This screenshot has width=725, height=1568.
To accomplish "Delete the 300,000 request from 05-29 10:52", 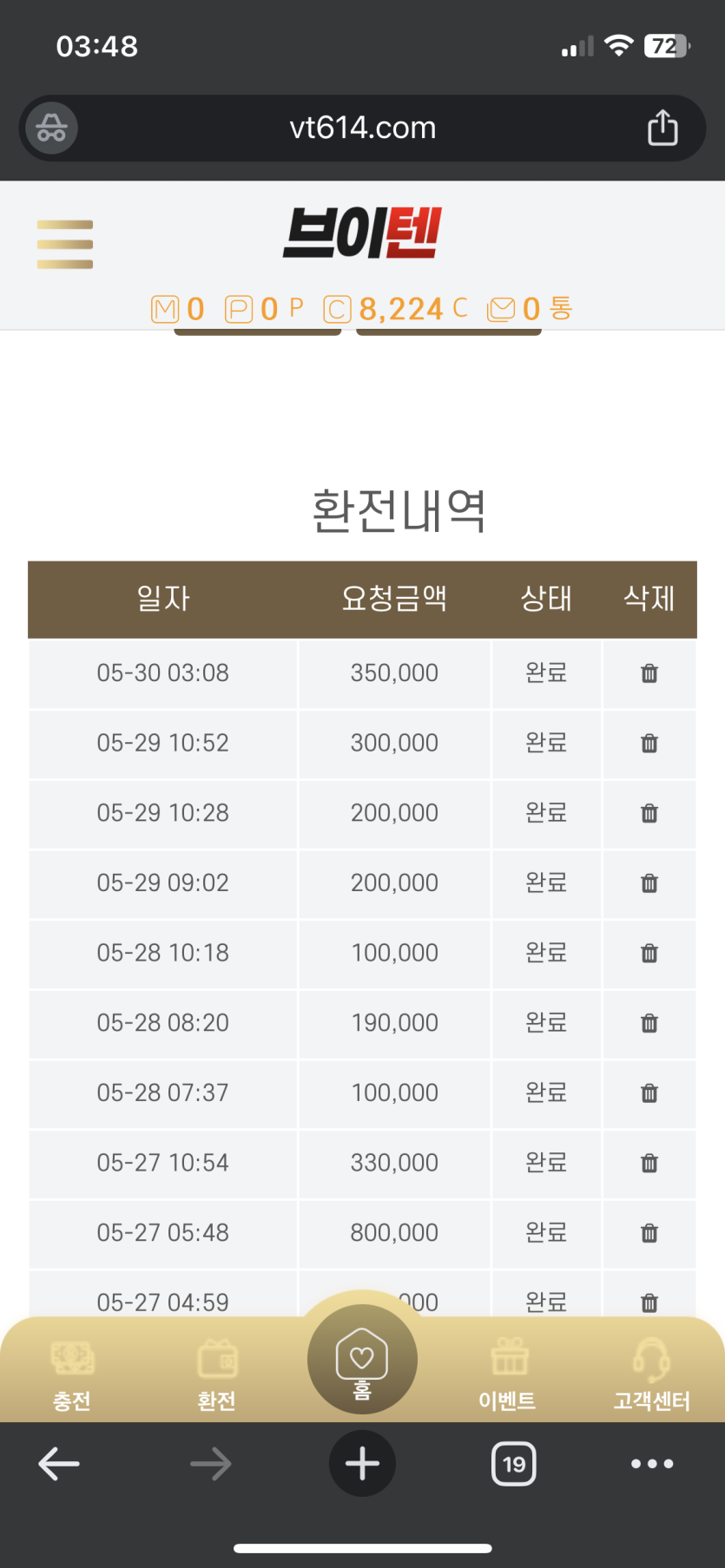I will point(649,744).
